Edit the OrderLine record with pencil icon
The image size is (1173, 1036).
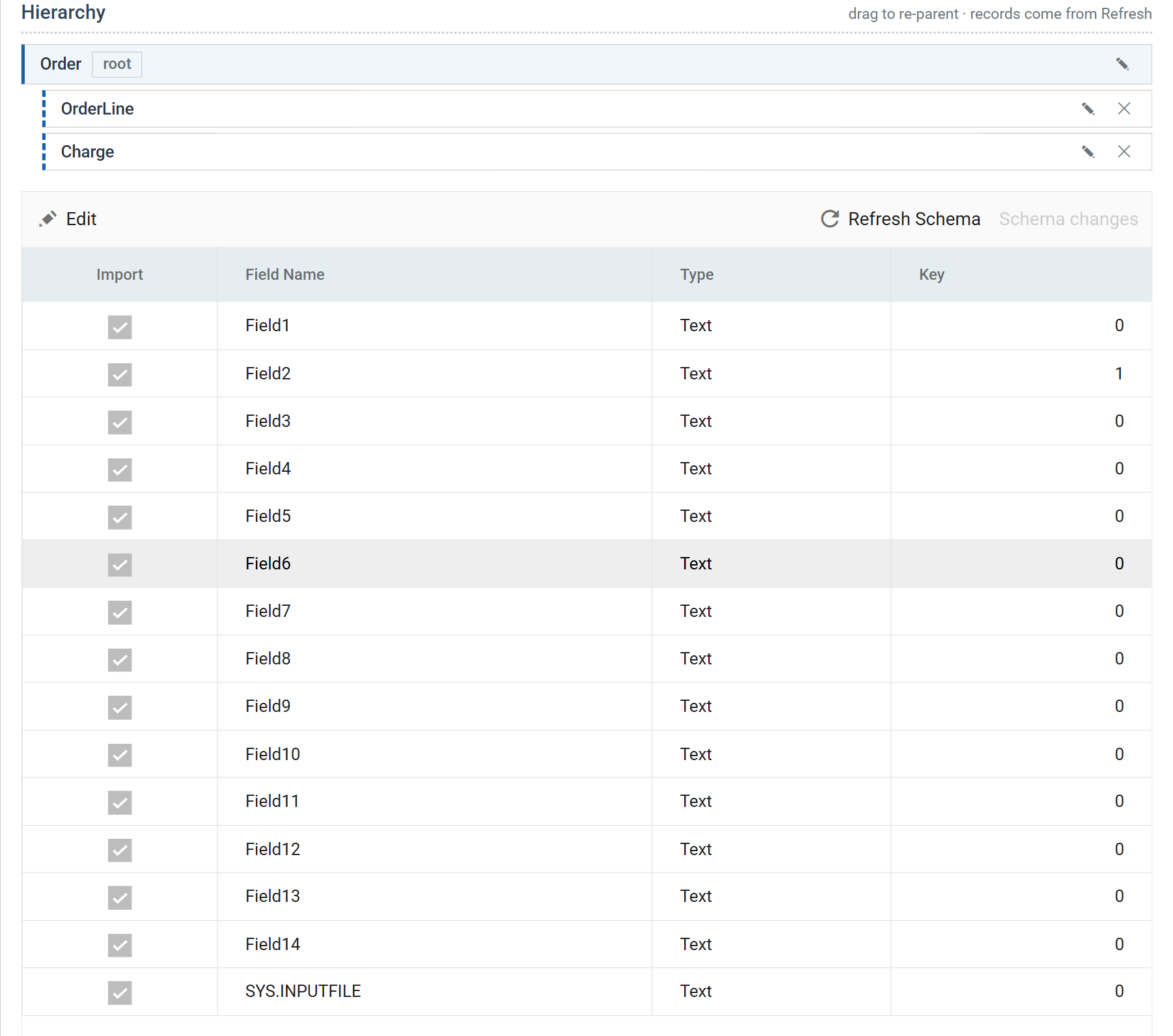(x=1088, y=109)
